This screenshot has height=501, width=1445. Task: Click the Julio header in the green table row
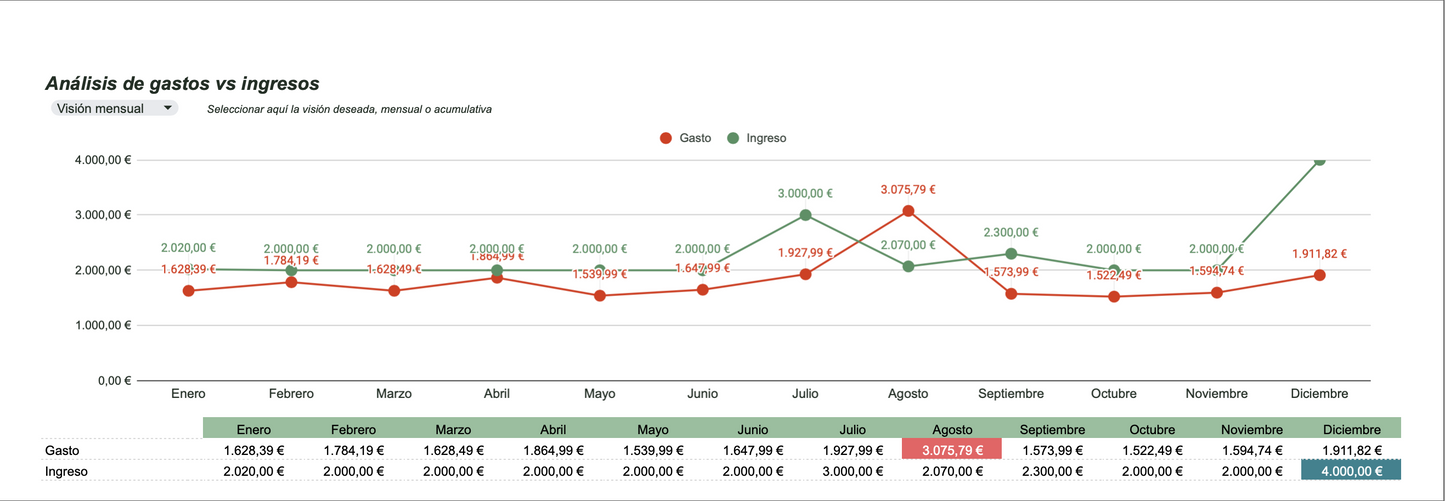[852, 429]
